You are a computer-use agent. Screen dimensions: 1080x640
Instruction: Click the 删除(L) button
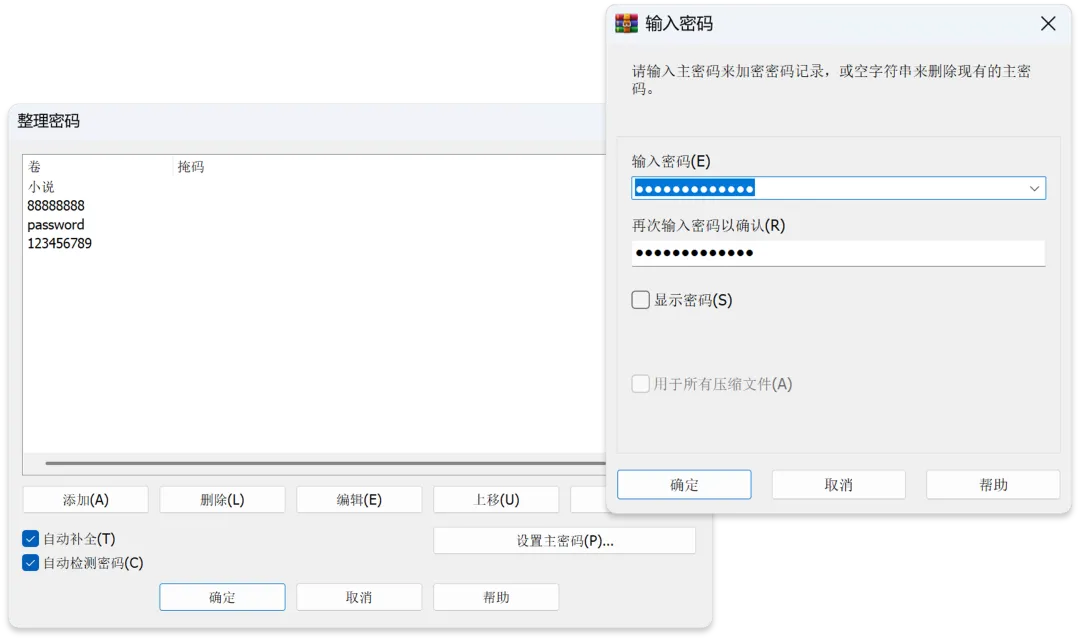(222, 500)
